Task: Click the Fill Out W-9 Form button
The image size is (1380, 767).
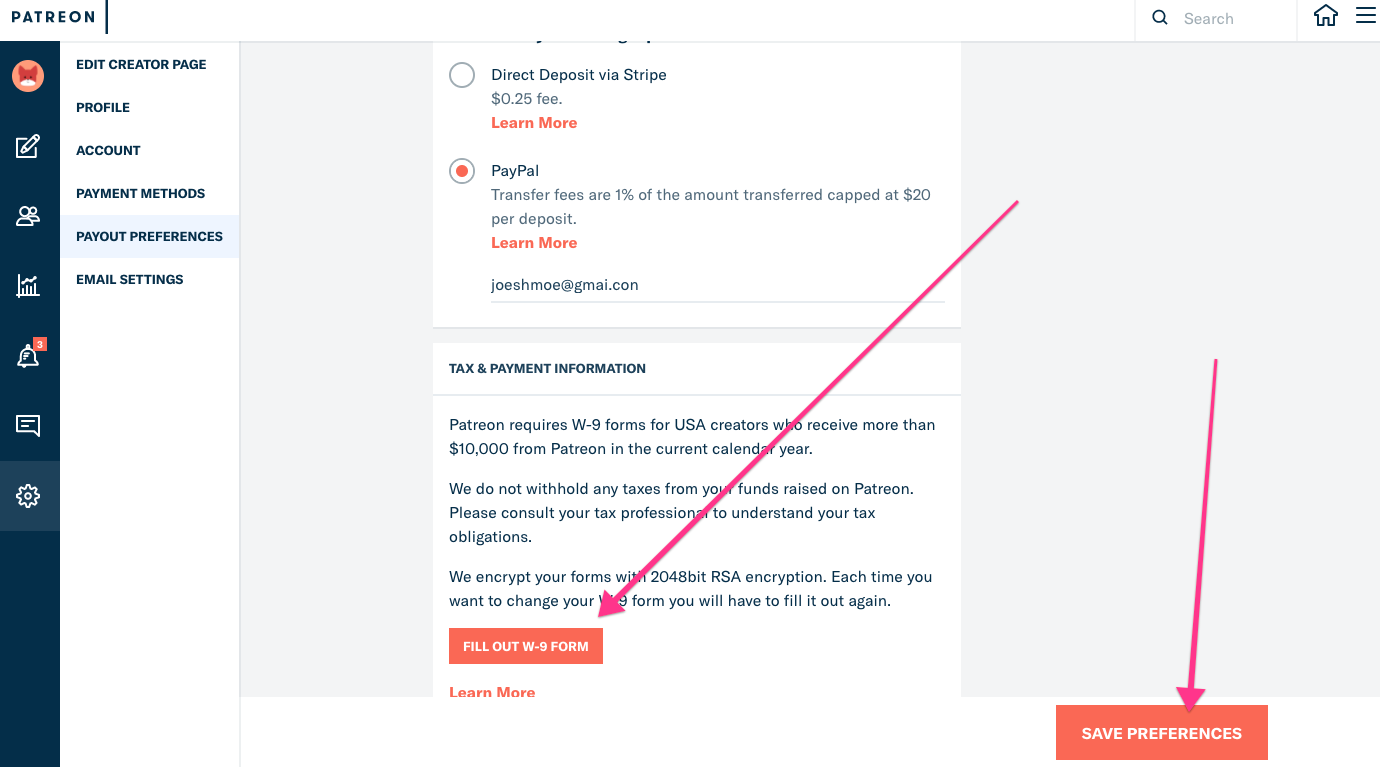Action: click(x=526, y=646)
